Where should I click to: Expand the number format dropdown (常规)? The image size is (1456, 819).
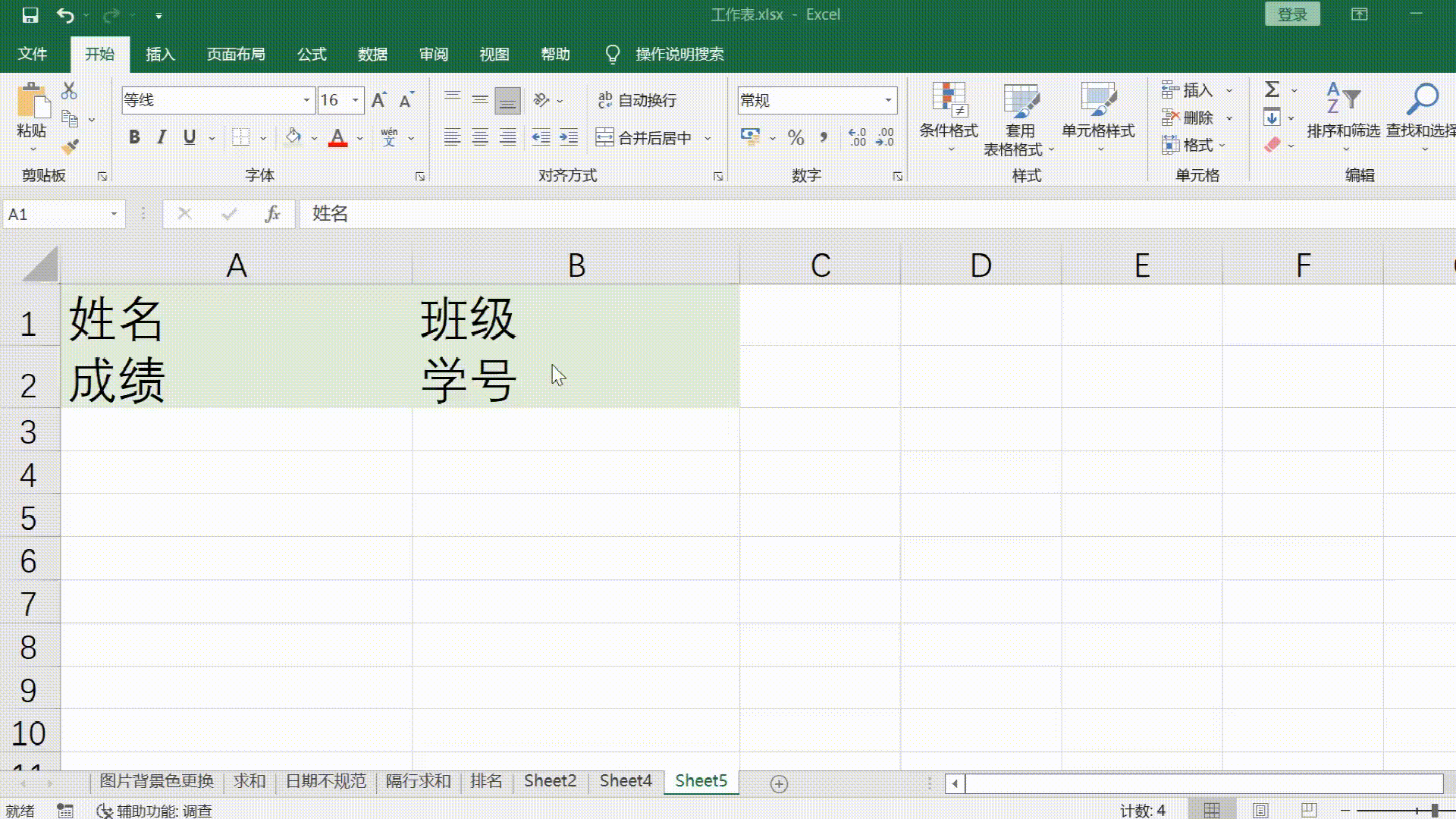pos(887,100)
